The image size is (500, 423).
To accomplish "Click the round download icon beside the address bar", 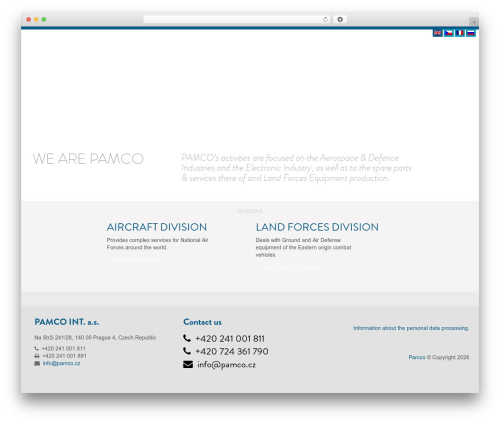I will [340, 19].
